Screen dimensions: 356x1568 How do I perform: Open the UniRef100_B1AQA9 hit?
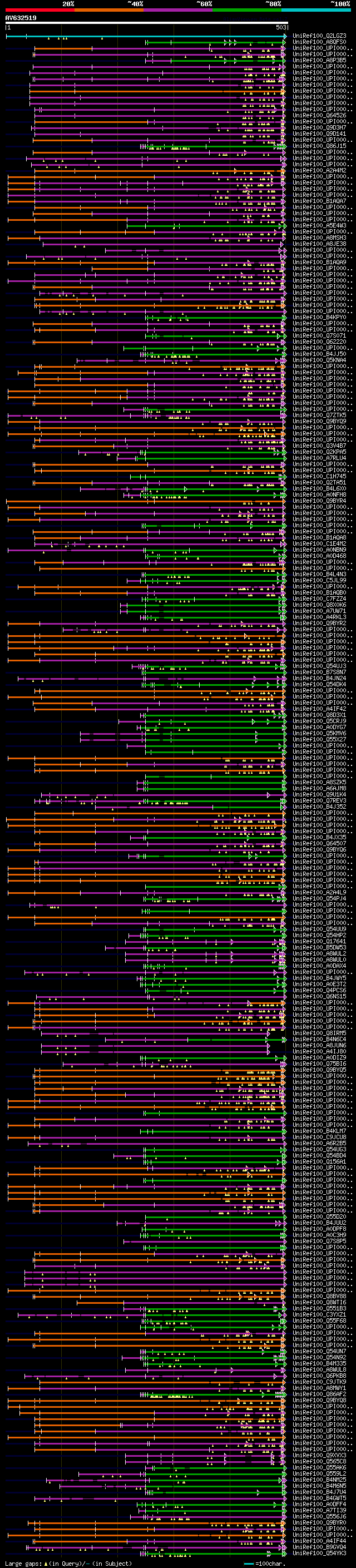(x=319, y=263)
